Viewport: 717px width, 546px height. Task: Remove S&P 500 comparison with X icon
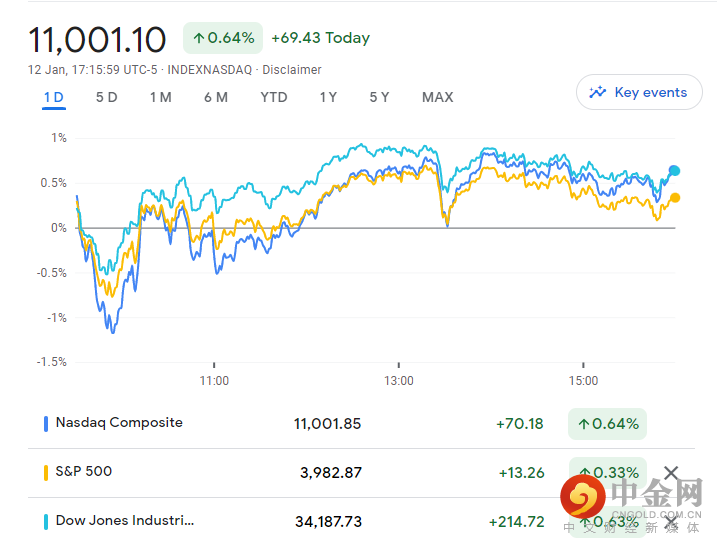click(x=671, y=473)
